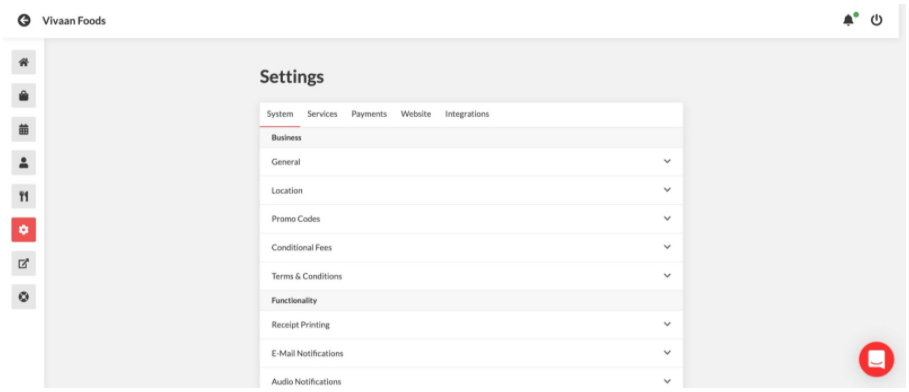Click the back arrow beside Vivaan Foods

pos(24,21)
